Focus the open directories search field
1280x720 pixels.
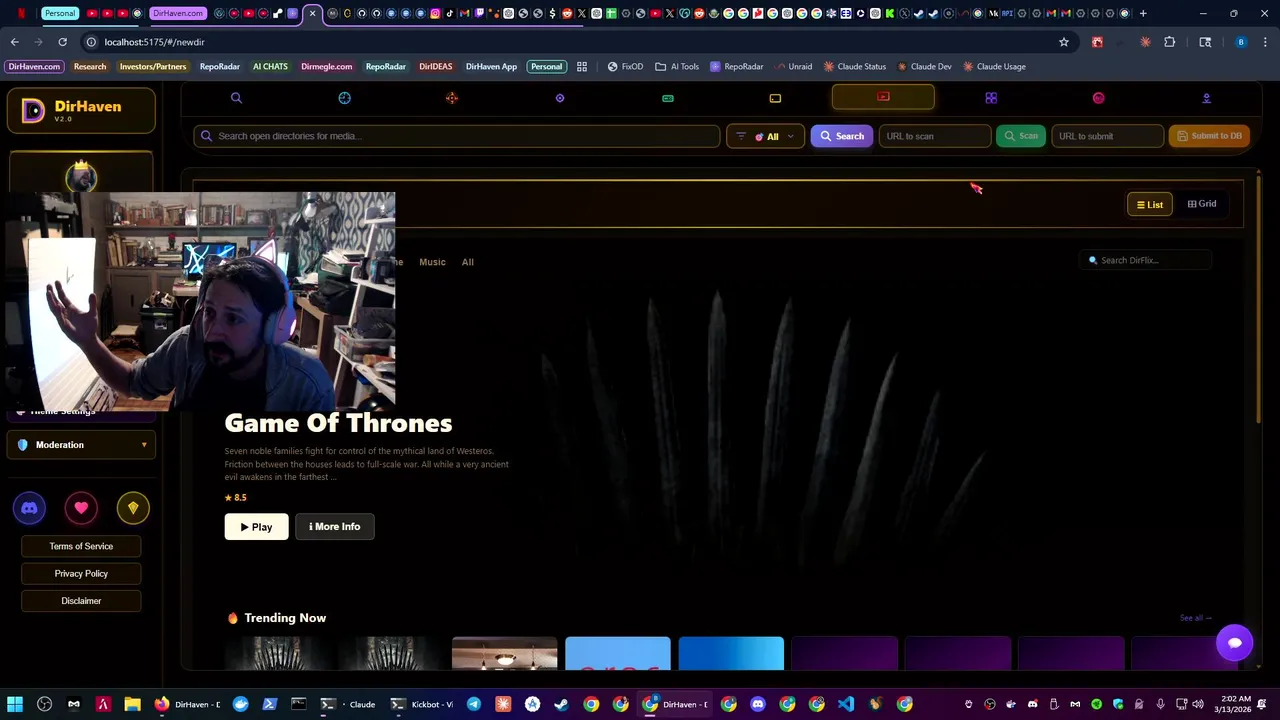tap(457, 136)
